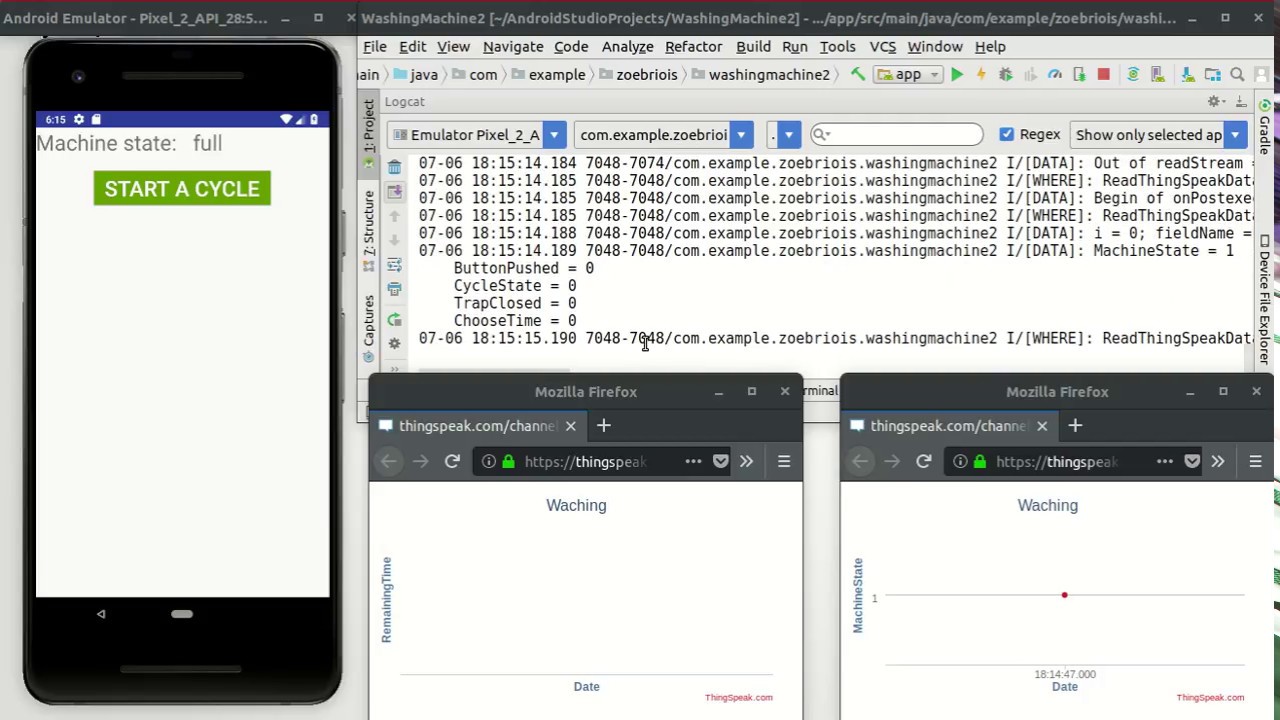Close thingspeak tab in right Firefox
This screenshot has height=720, width=1280.
[1042, 426]
